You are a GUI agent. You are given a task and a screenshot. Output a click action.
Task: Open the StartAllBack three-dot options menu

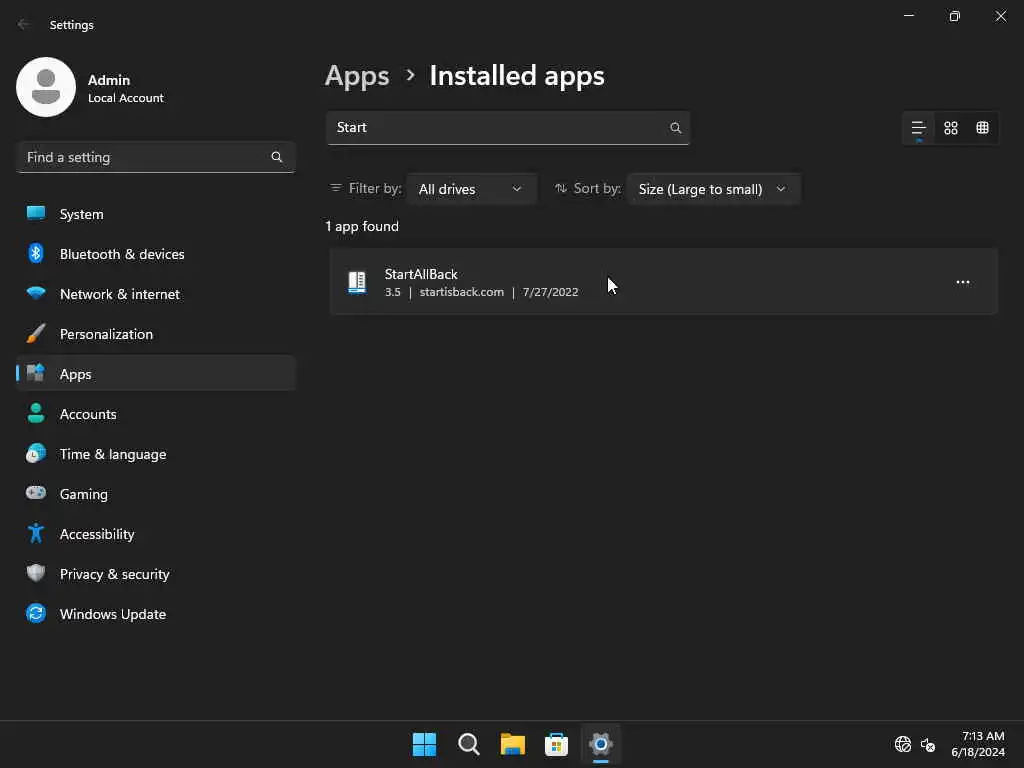pyautogui.click(x=962, y=282)
